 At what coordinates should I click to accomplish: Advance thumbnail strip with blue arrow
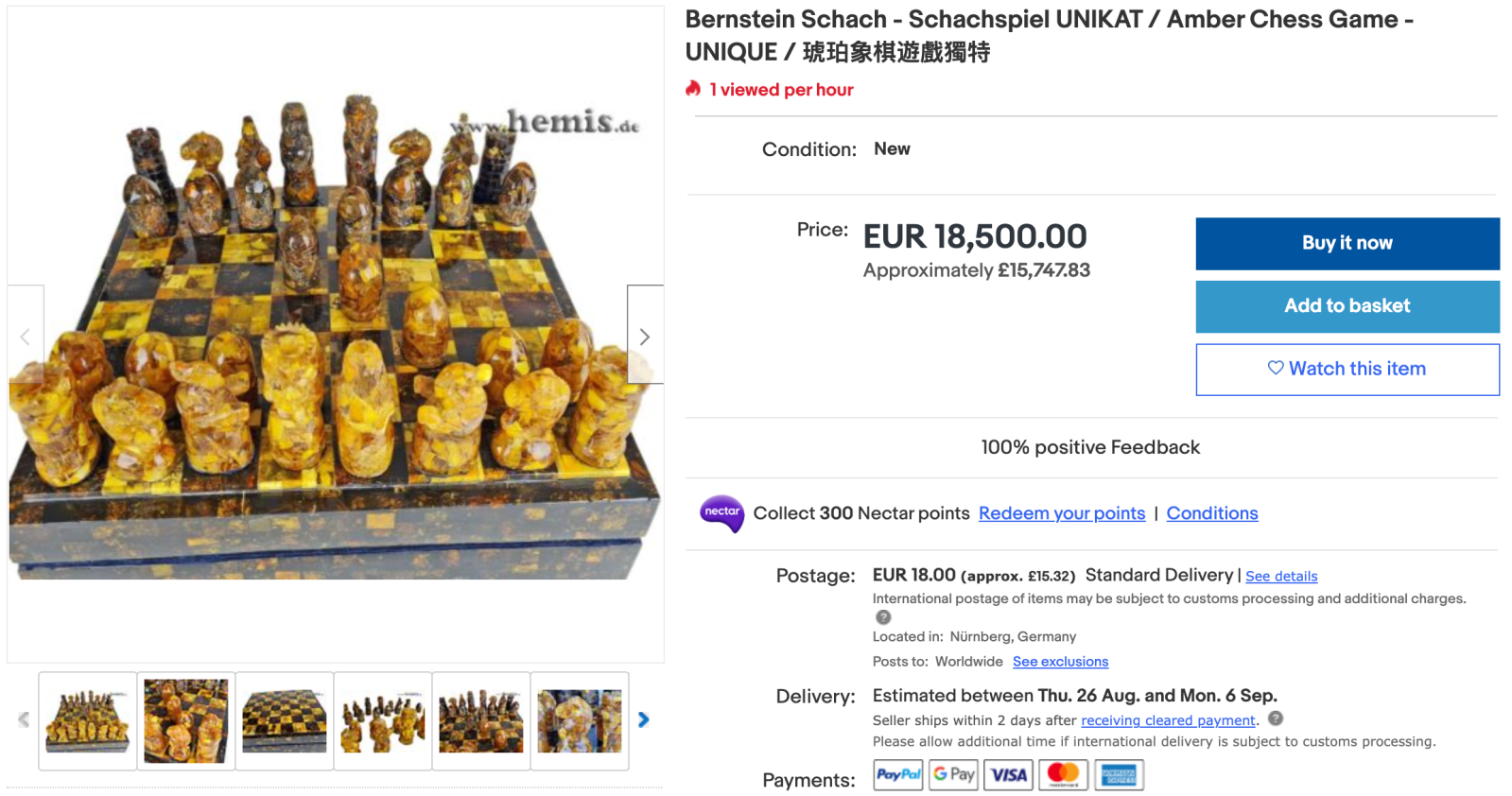pos(644,720)
